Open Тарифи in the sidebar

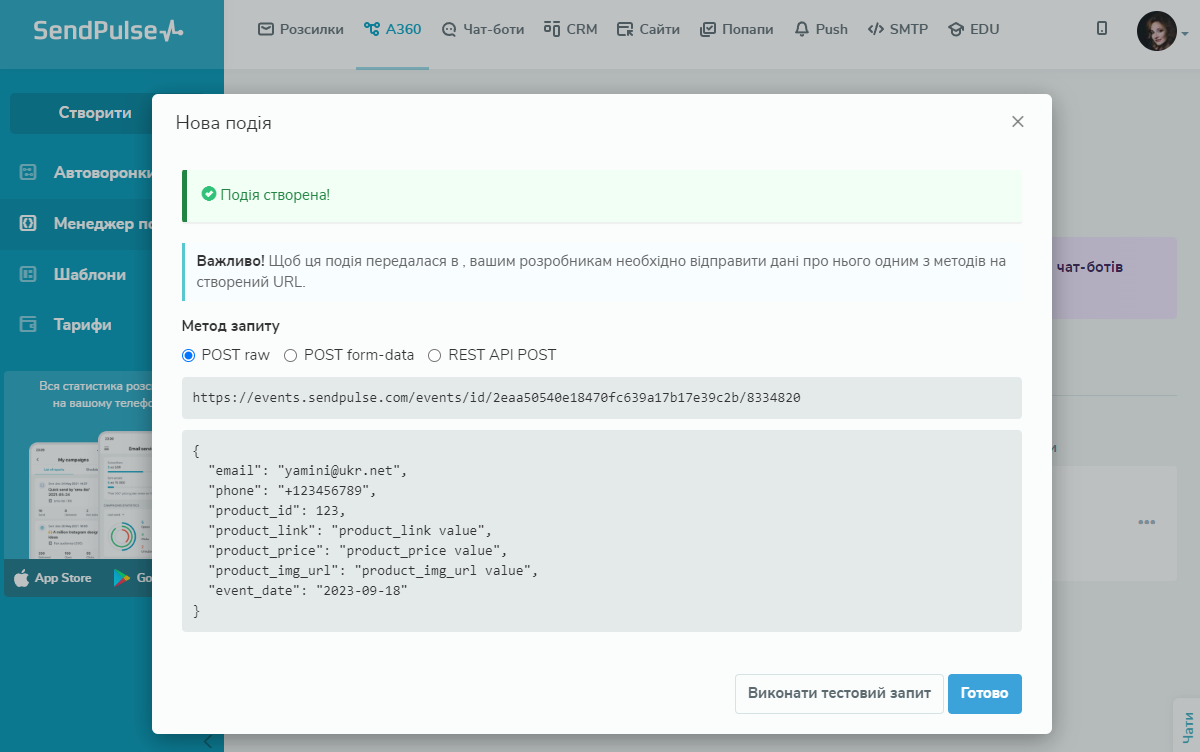pyautogui.click(x=82, y=324)
